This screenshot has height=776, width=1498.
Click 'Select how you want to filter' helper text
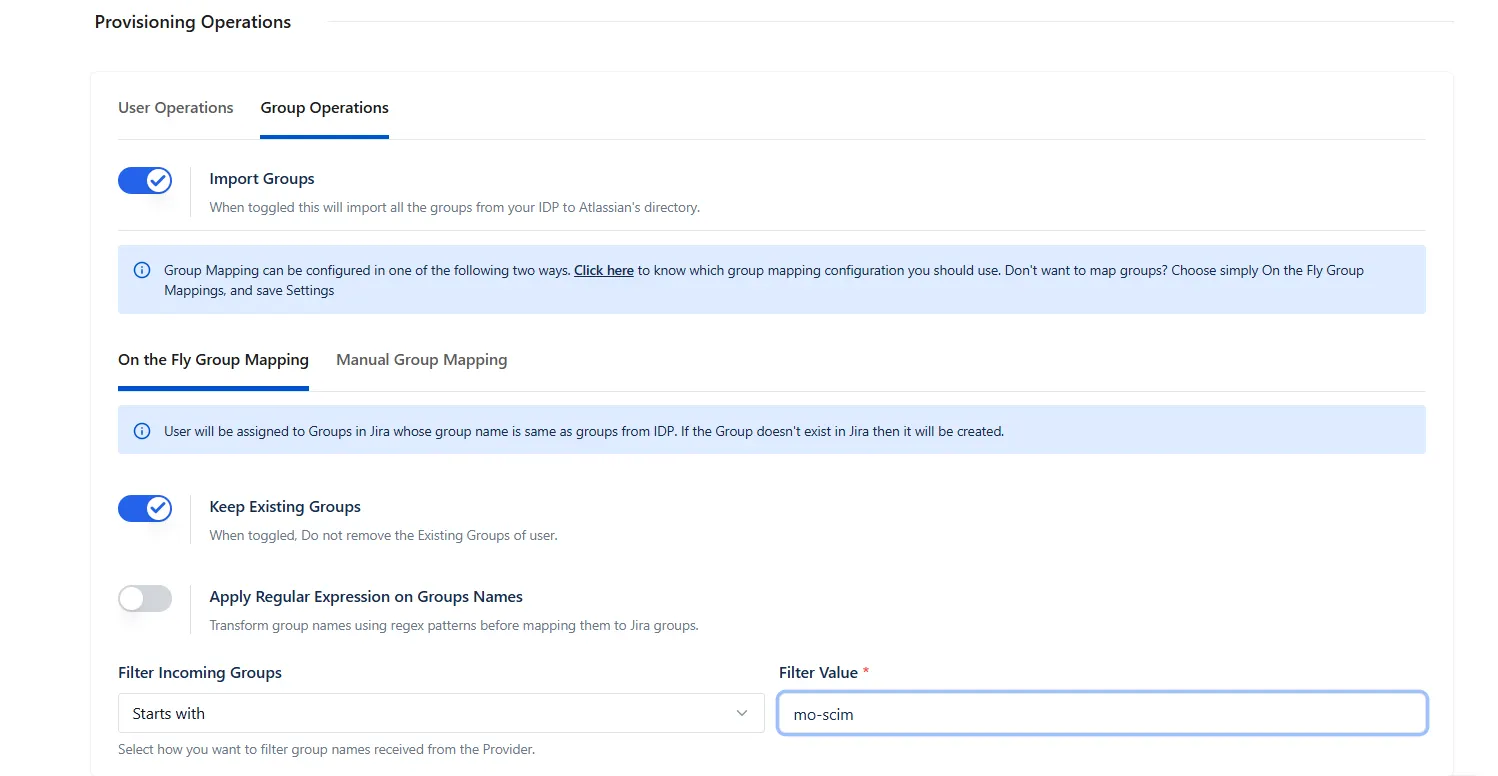326,749
